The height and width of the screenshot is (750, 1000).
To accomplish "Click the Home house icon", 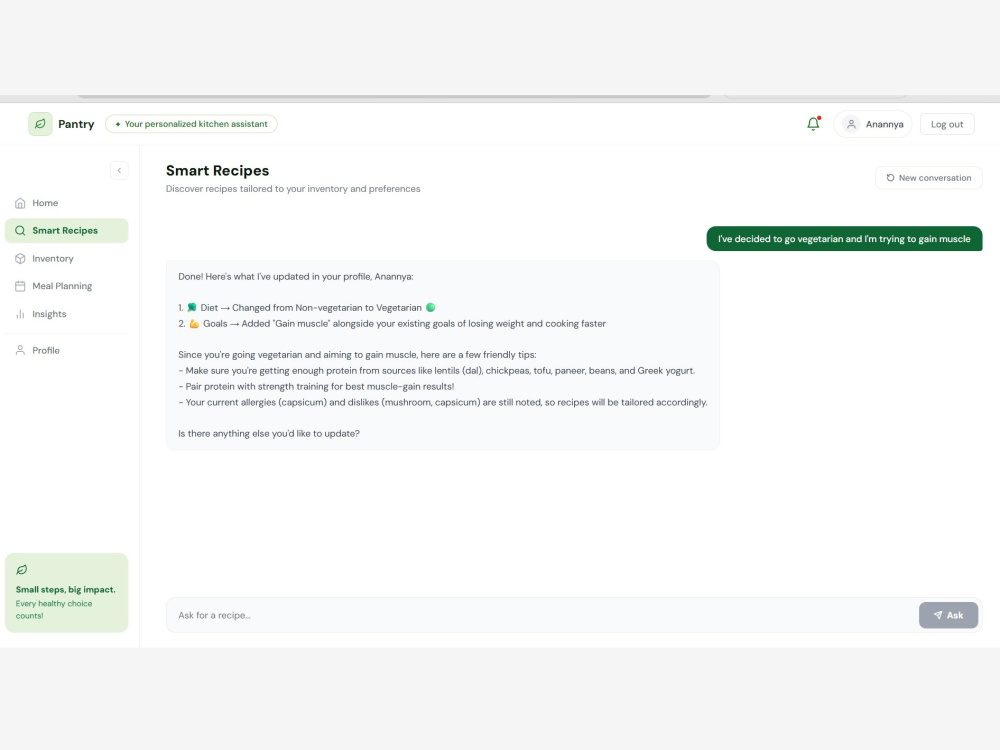I will coord(20,203).
